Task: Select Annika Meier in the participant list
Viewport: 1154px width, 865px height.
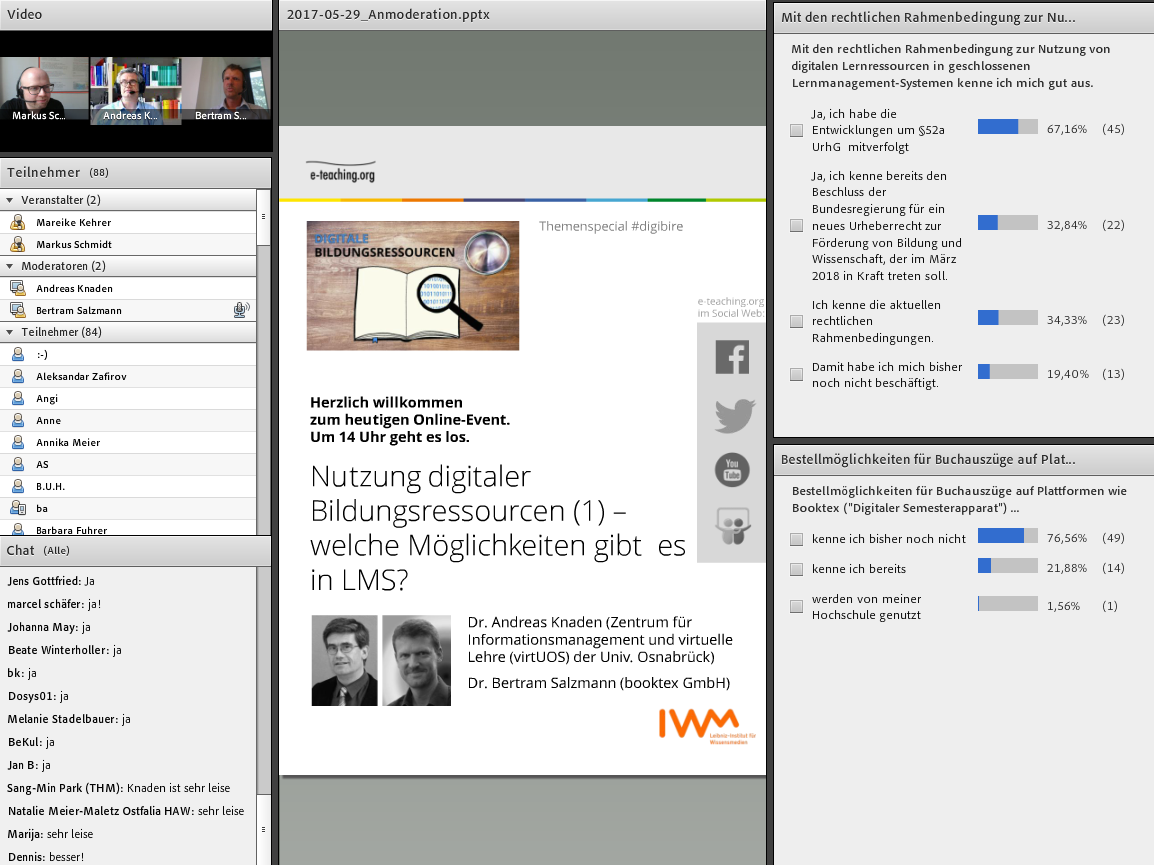Action: [x=128, y=442]
